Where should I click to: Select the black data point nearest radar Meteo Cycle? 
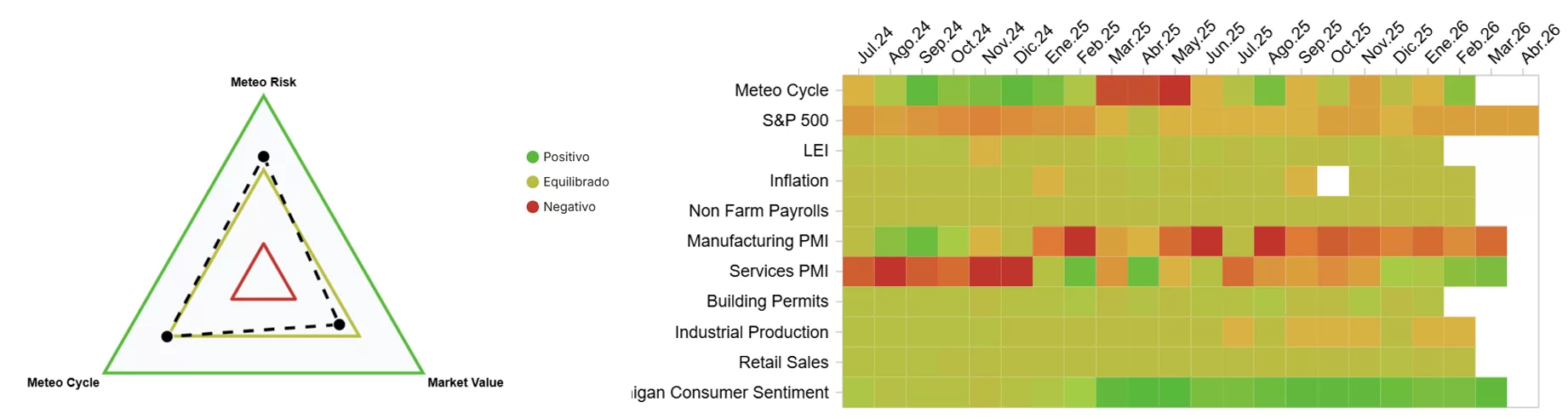pos(167,337)
